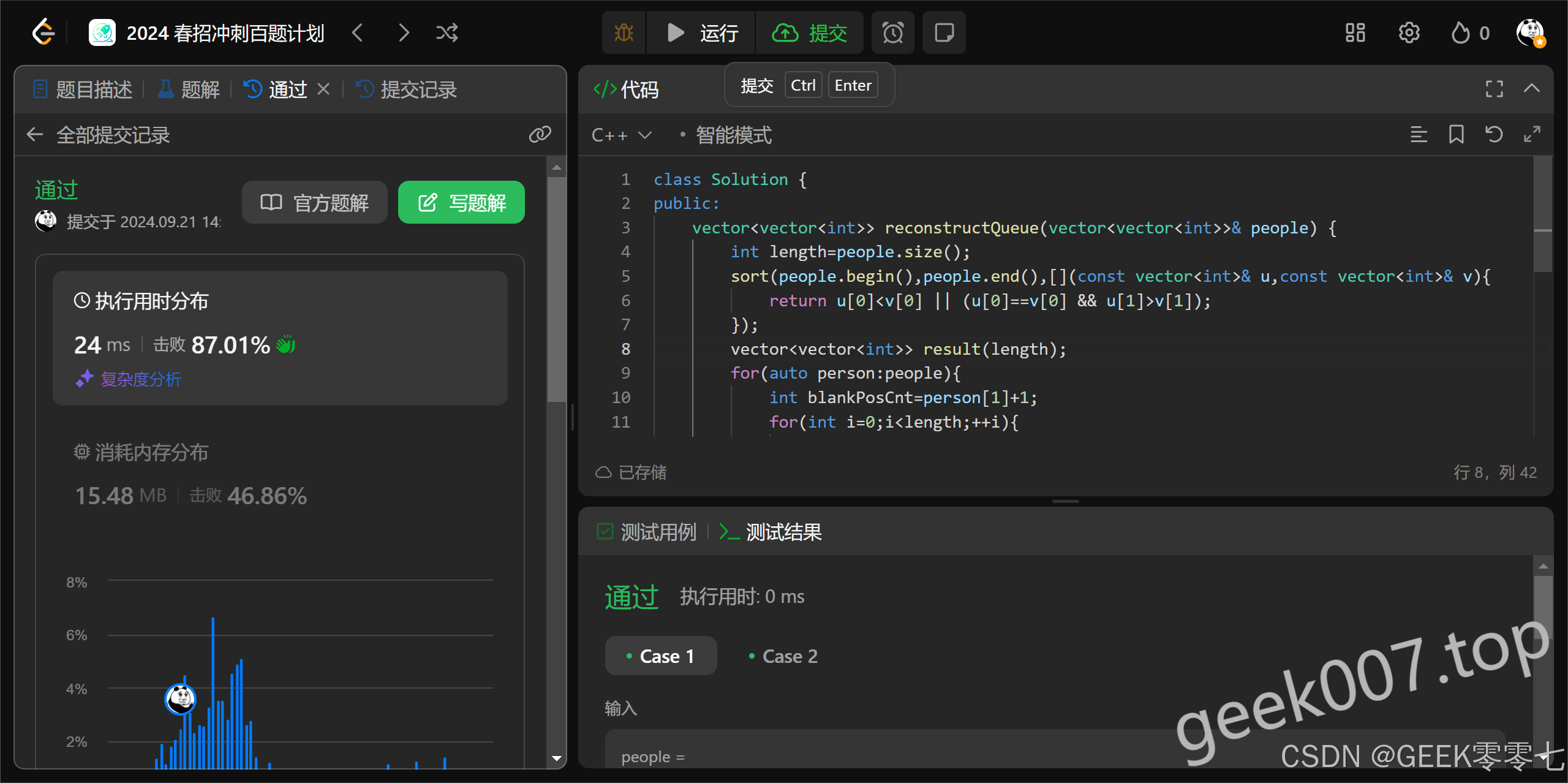The height and width of the screenshot is (783, 1568).
Task: Open the timer alarm clock icon
Action: pos(892,32)
